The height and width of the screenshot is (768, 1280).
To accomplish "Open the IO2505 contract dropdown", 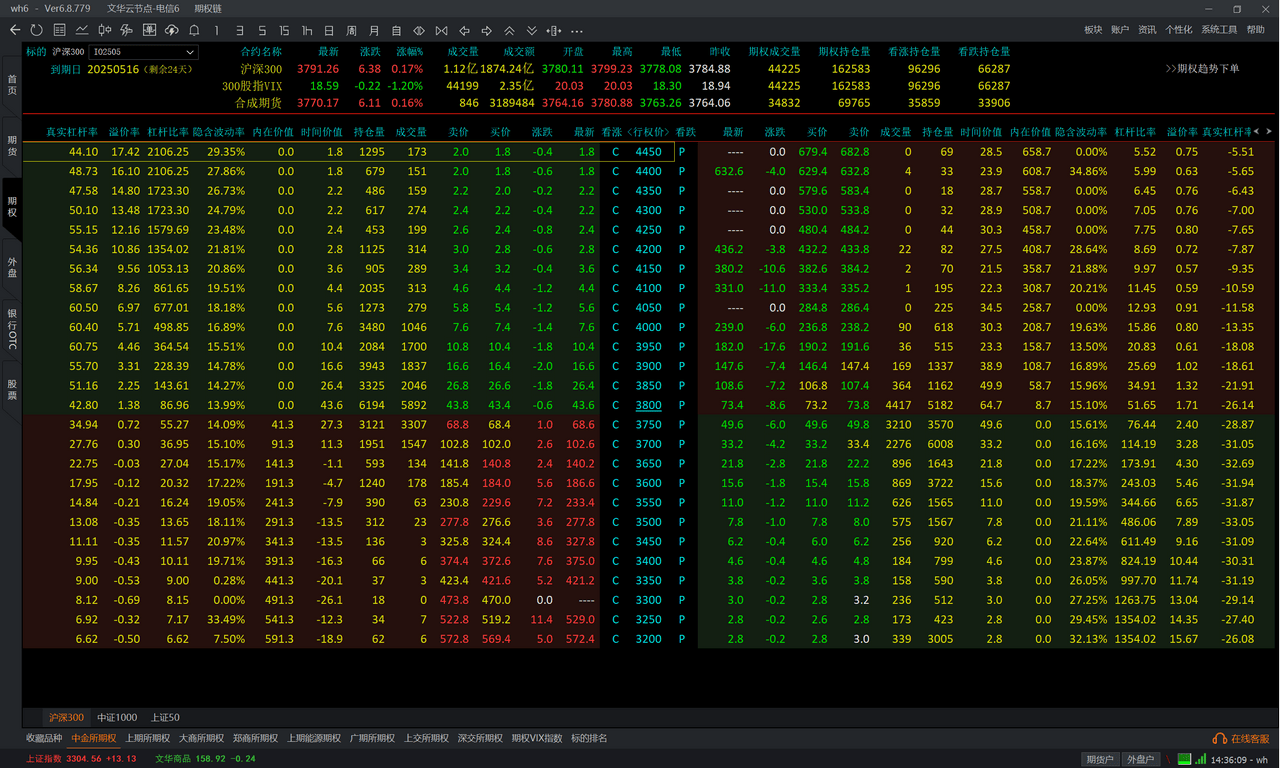I will click(x=144, y=52).
